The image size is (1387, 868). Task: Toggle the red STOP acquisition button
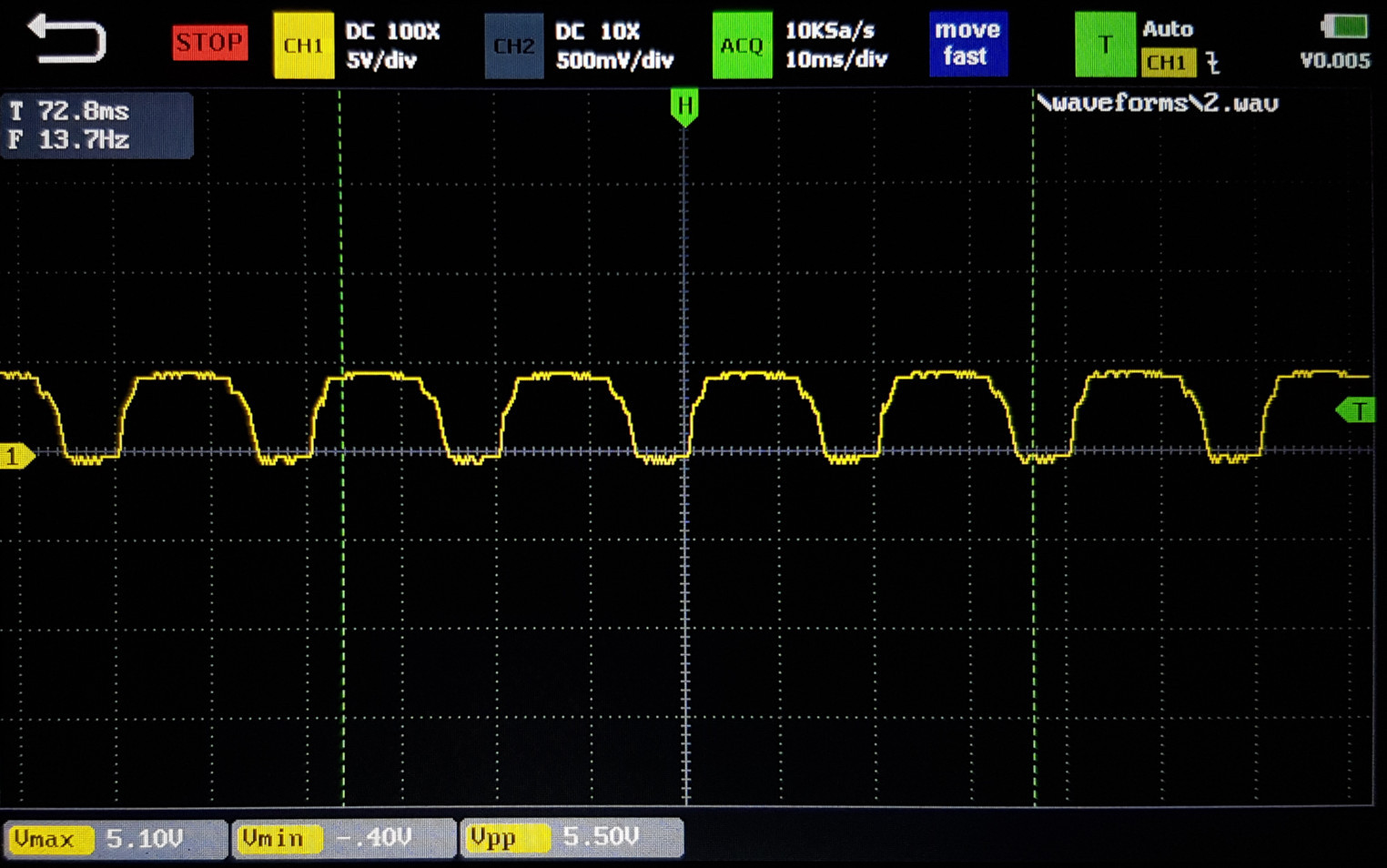click(x=210, y=43)
